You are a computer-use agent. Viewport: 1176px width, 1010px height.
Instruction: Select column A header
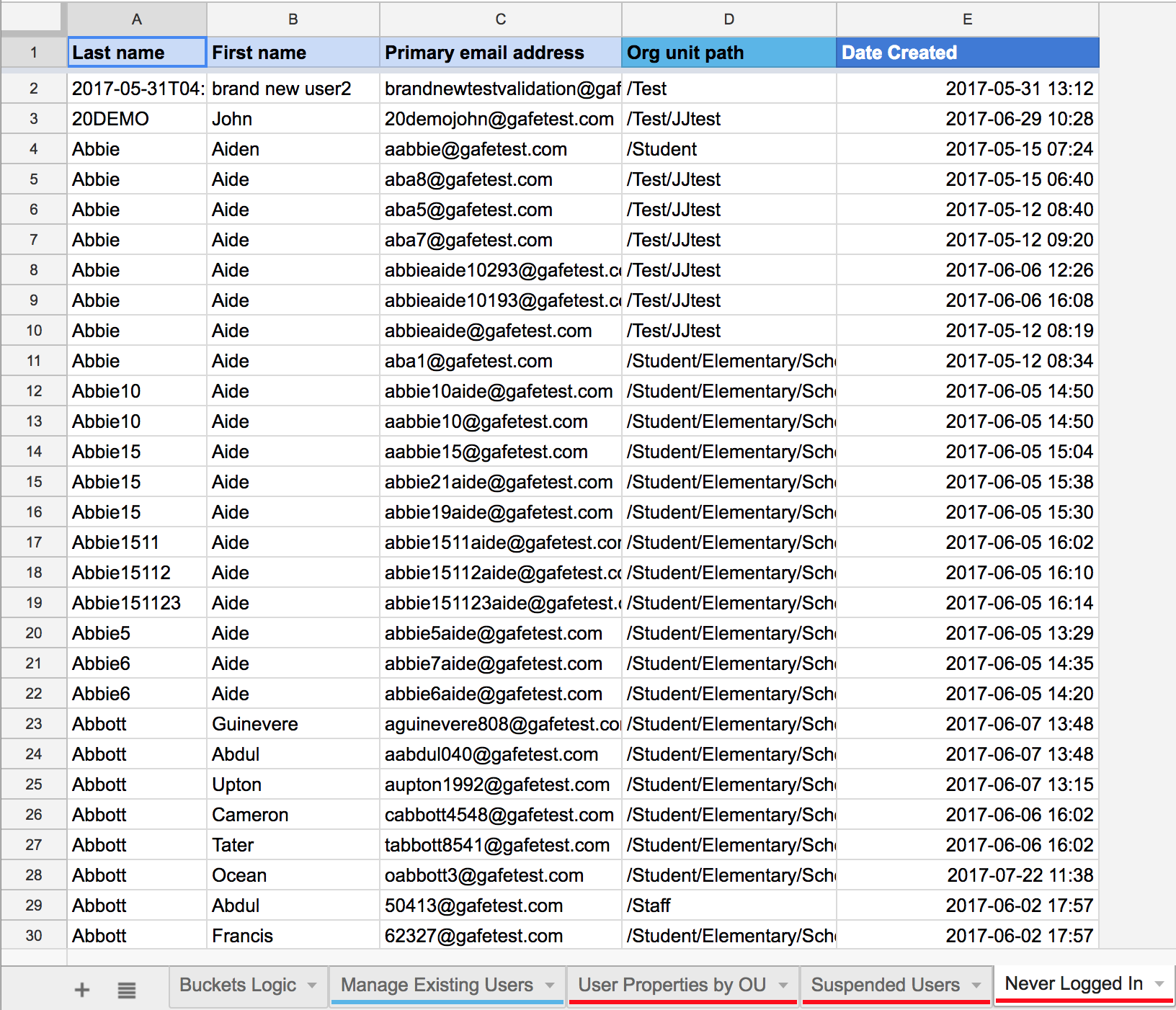click(x=137, y=19)
